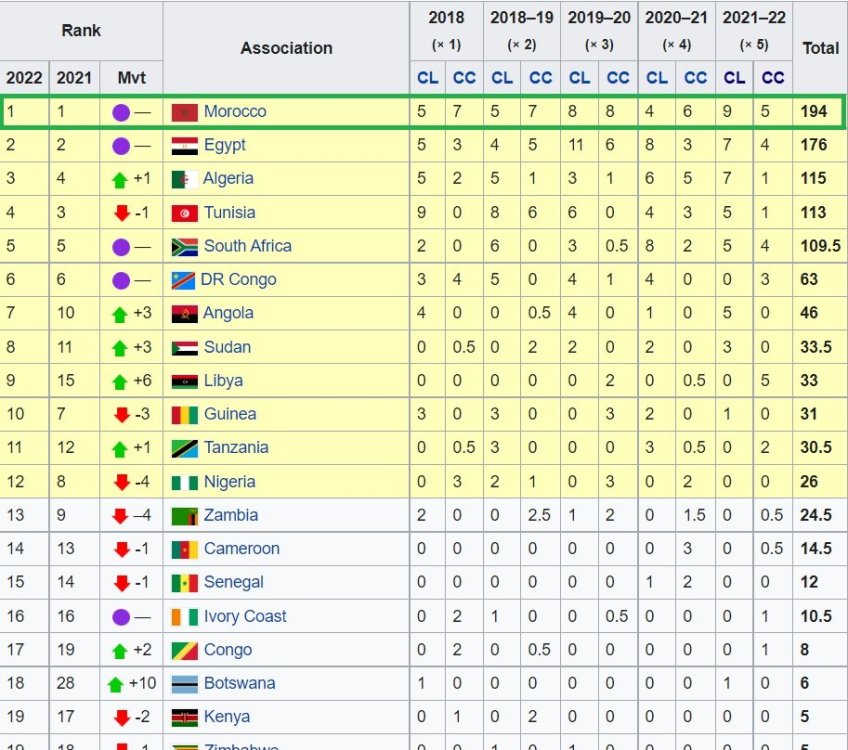Click Zambia's red down arrow
This screenshot has width=848, height=750.
120,516
